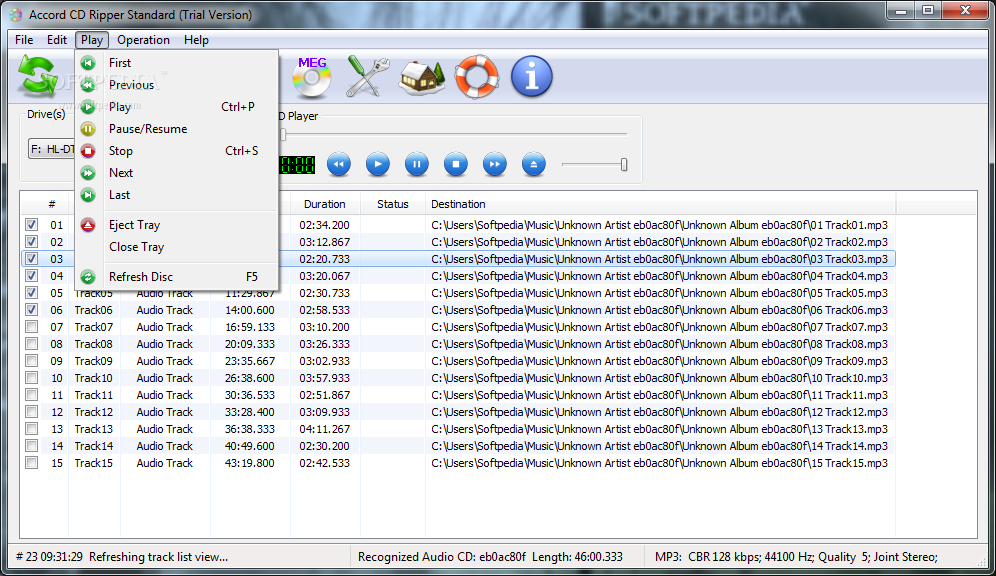996x576 pixels.
Task: Click the green Refresh Disc icon in menu
Action: point(88,277)
